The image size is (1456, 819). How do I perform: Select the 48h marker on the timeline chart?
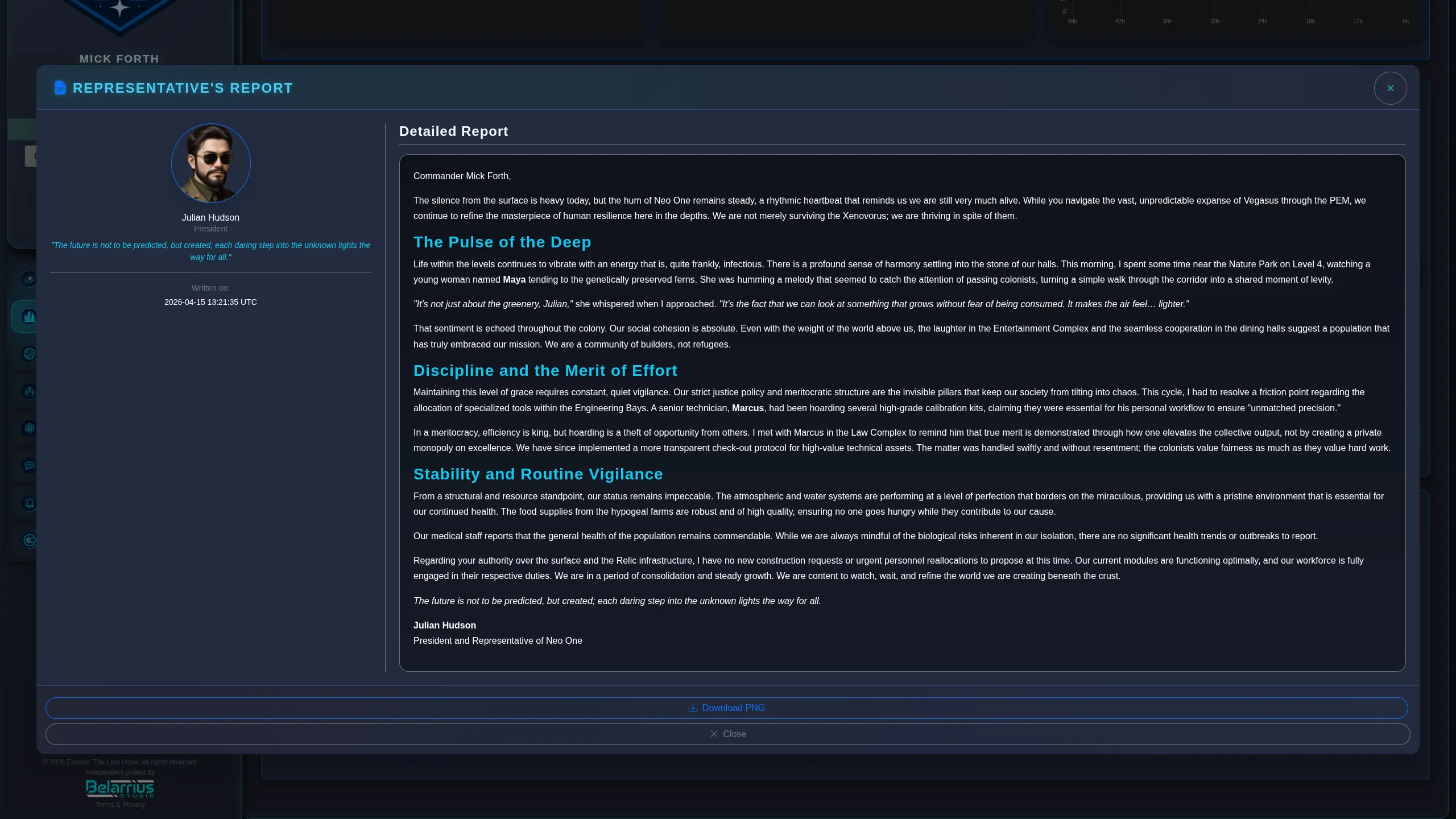coord(1072,21)
